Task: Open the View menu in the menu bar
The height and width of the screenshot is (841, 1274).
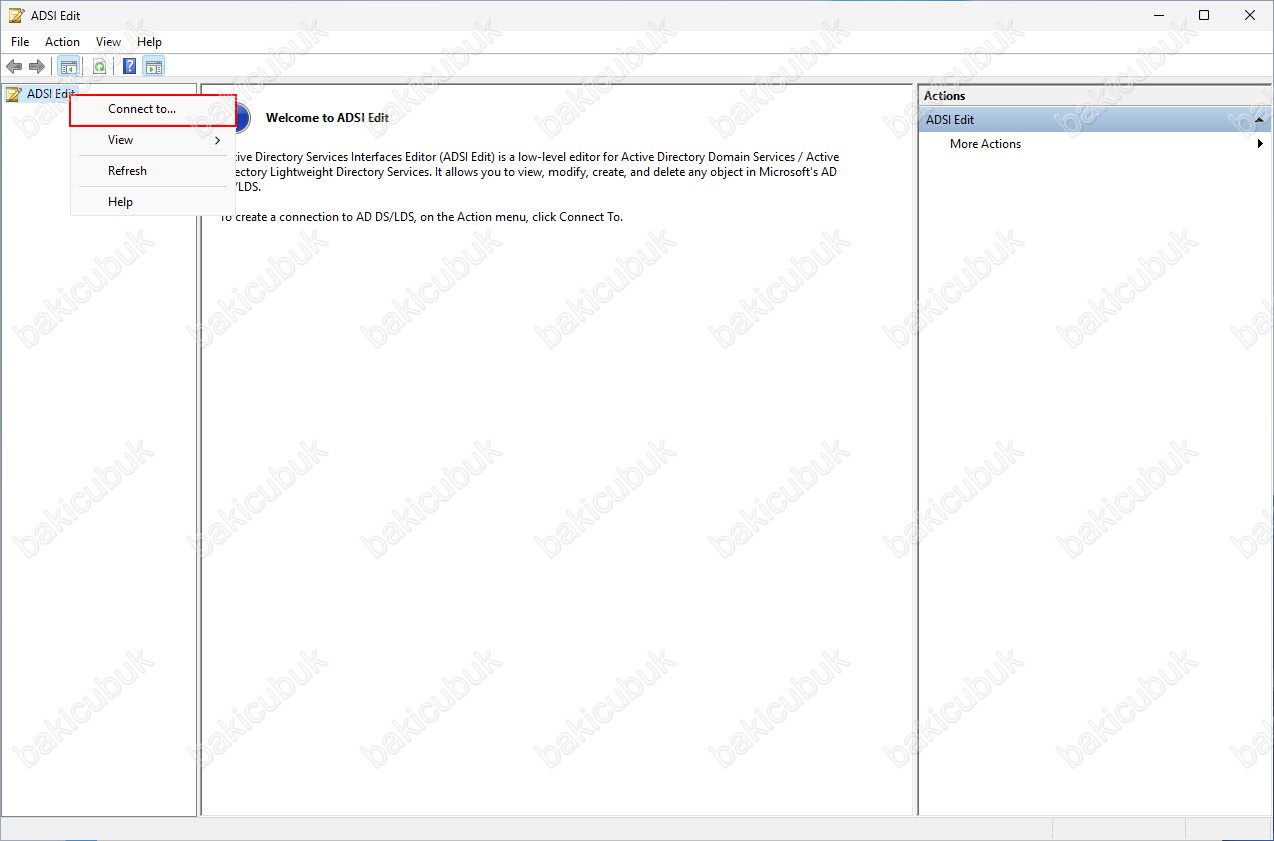Action: coord(108,42)
